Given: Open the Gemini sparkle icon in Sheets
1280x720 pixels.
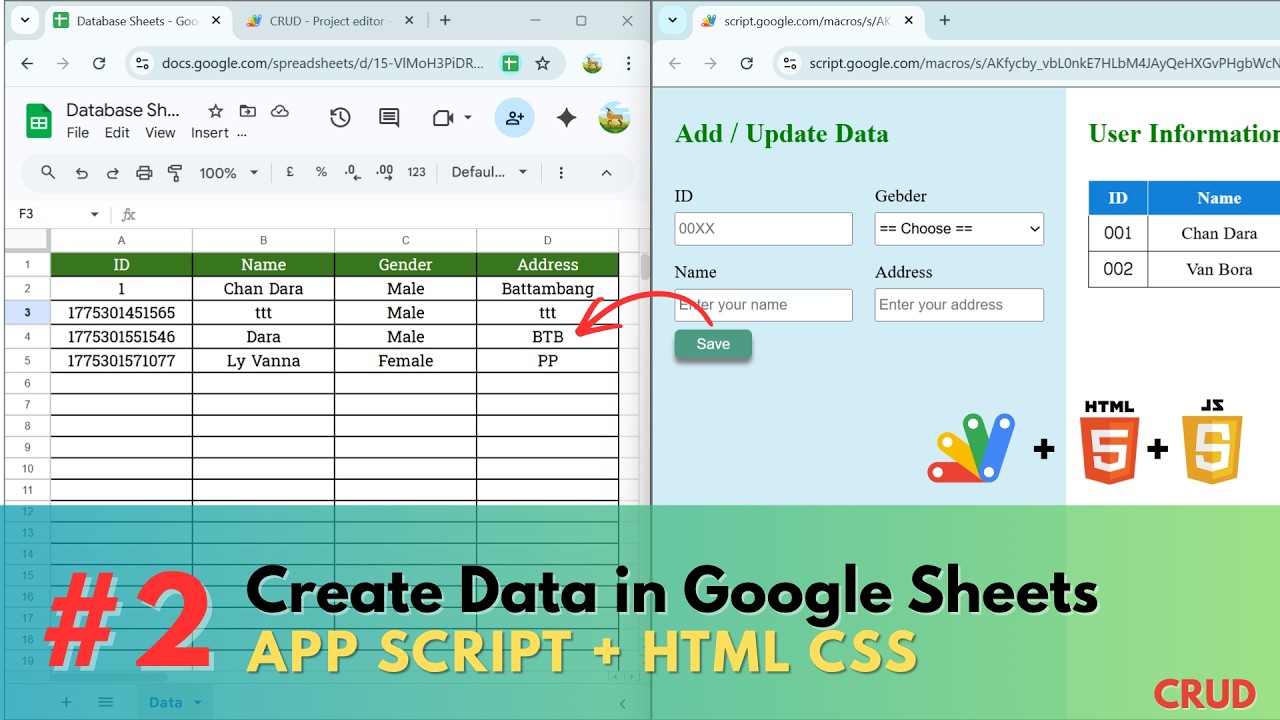Looking at the screenshot, I should (x=566, y=118).
